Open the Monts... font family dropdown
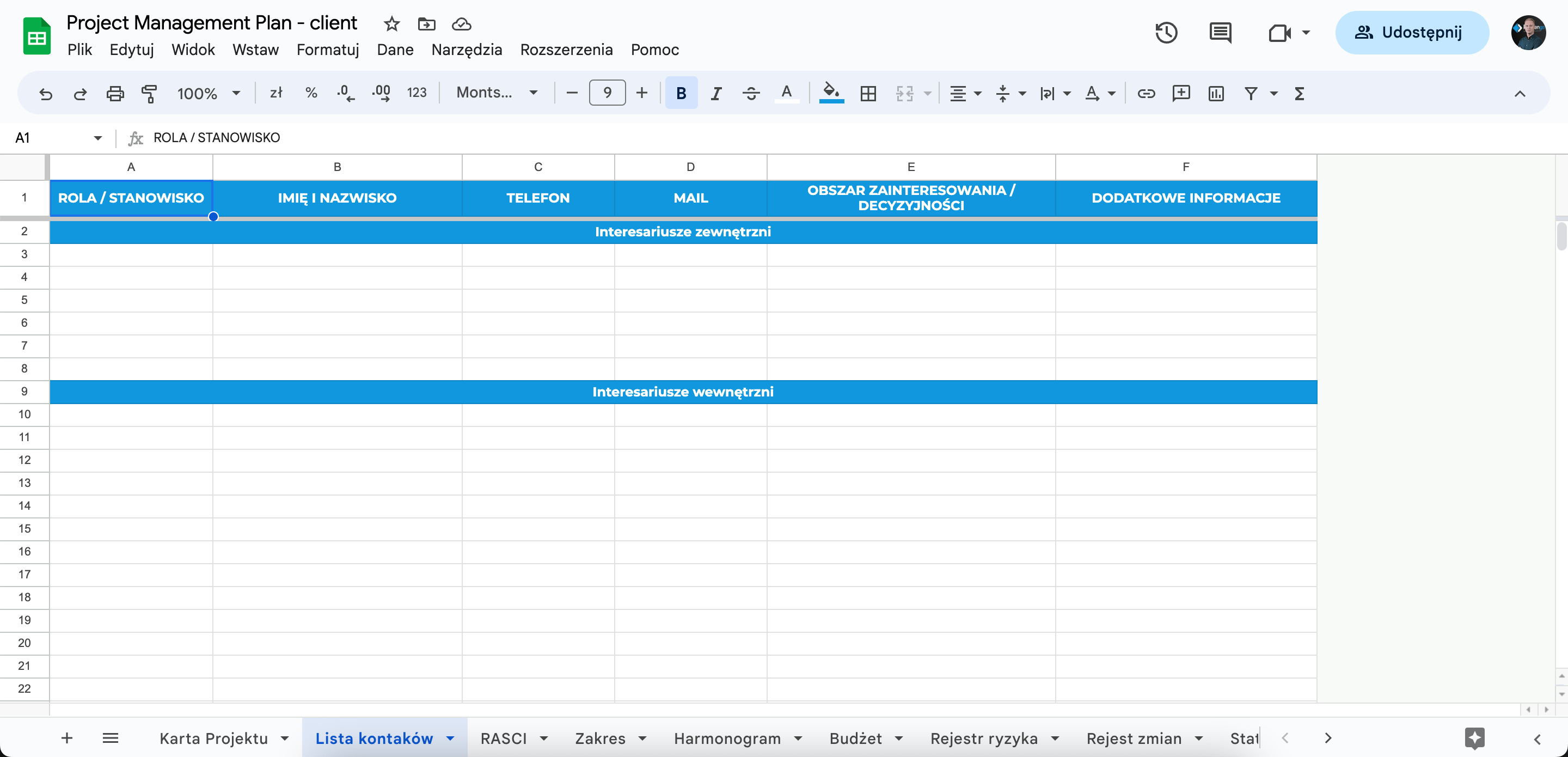The height and width of the screenshot is (757, 1568). 497,93
